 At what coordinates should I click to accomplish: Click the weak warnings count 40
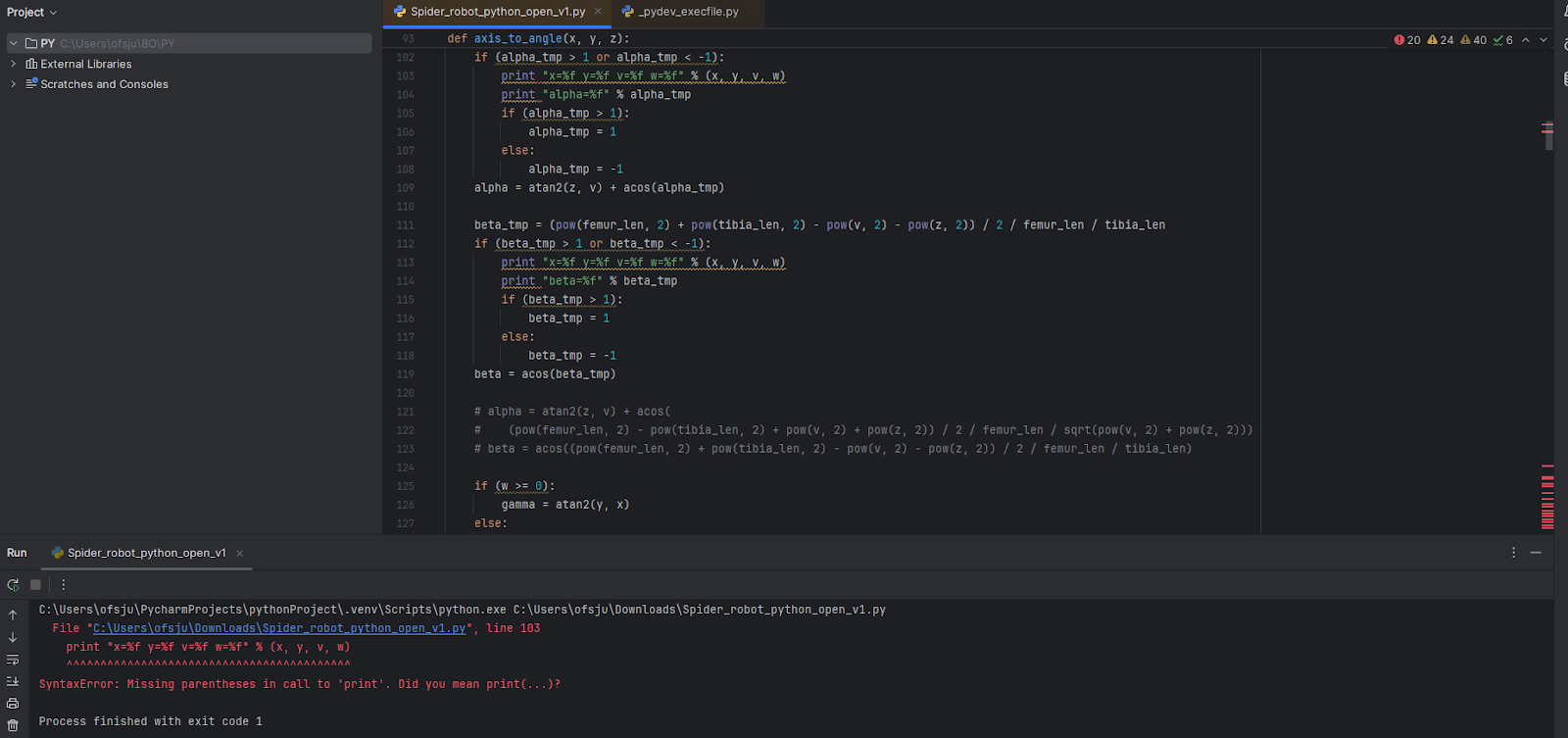(1474, 40)
